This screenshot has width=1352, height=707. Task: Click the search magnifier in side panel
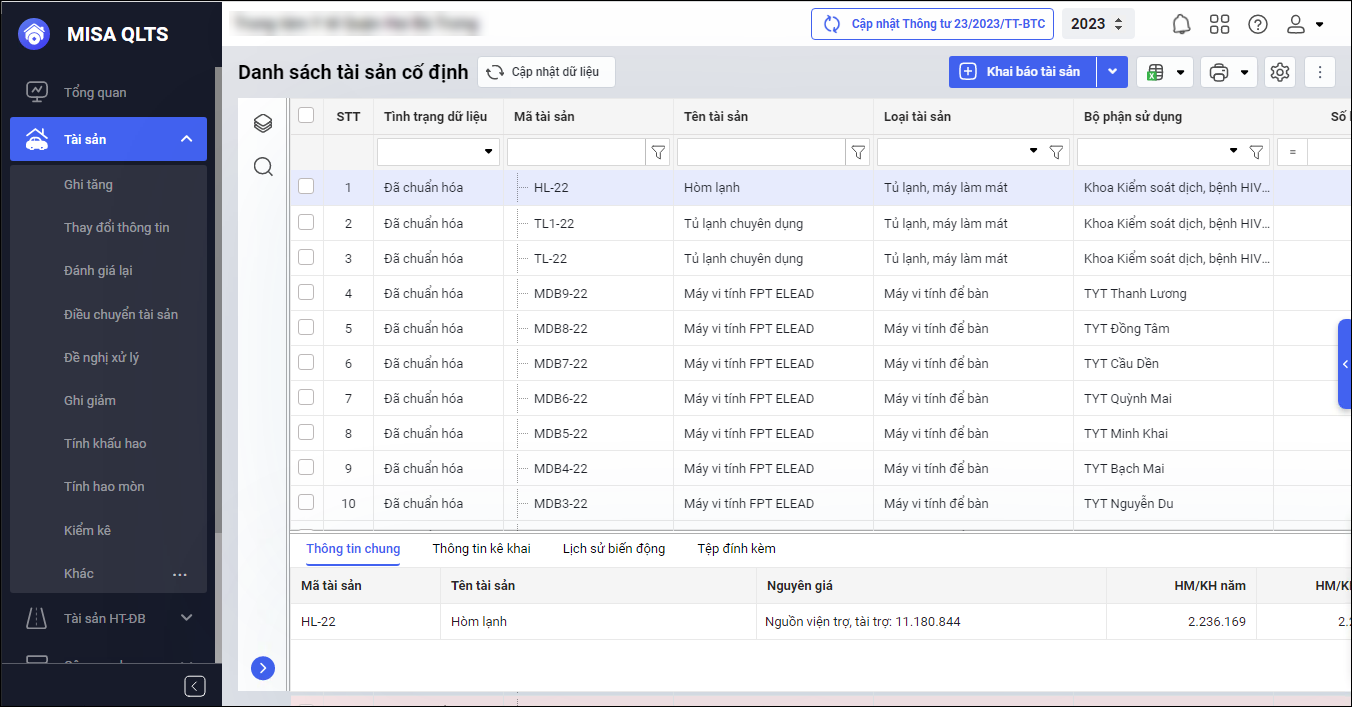click(x=263, y=166)
